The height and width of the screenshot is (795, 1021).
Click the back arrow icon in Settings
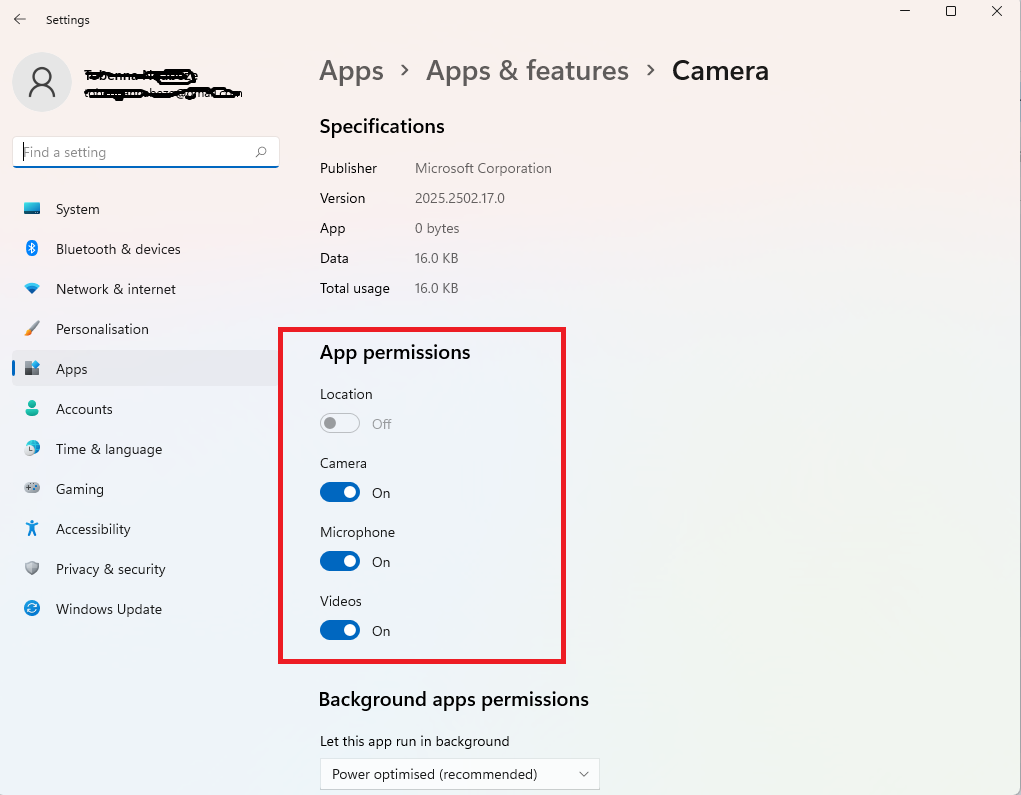click(x=20, y=19)
